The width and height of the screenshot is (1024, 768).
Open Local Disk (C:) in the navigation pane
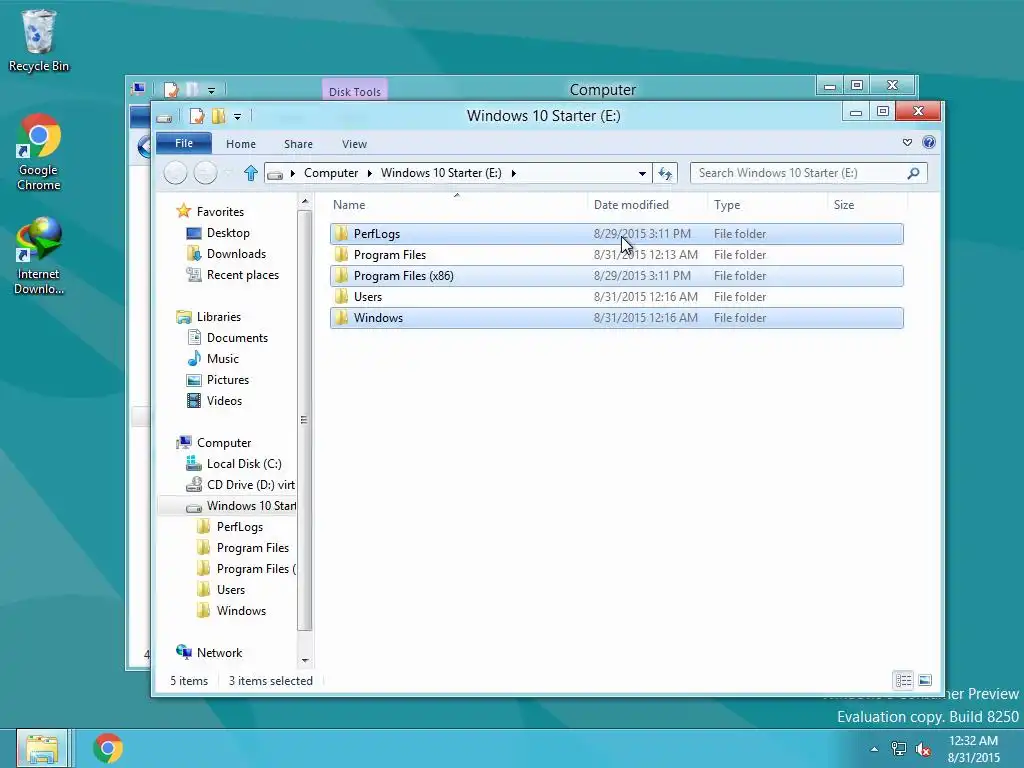[x=244, y=464]
